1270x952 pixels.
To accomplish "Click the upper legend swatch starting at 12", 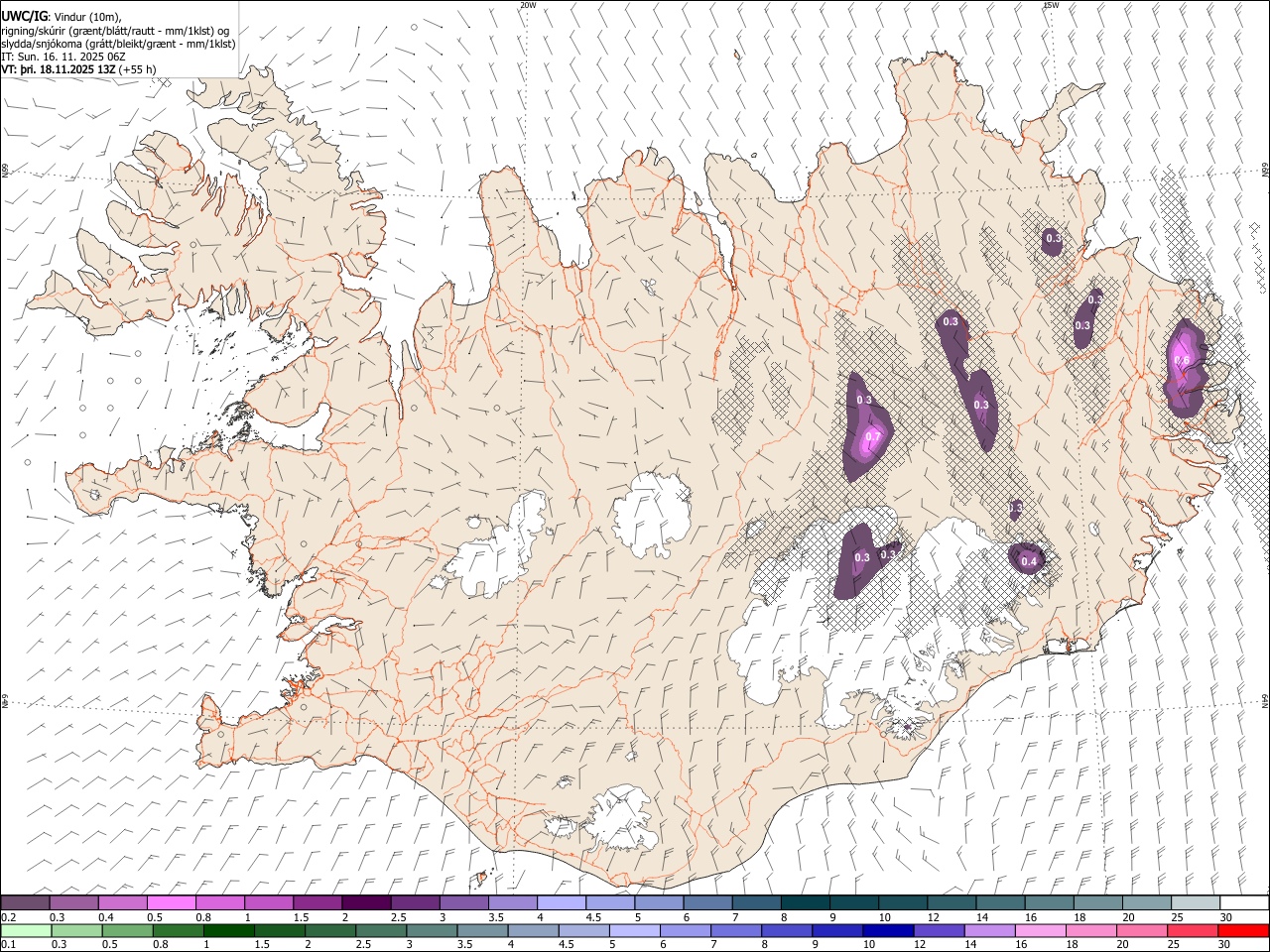I will pos(951,902).
